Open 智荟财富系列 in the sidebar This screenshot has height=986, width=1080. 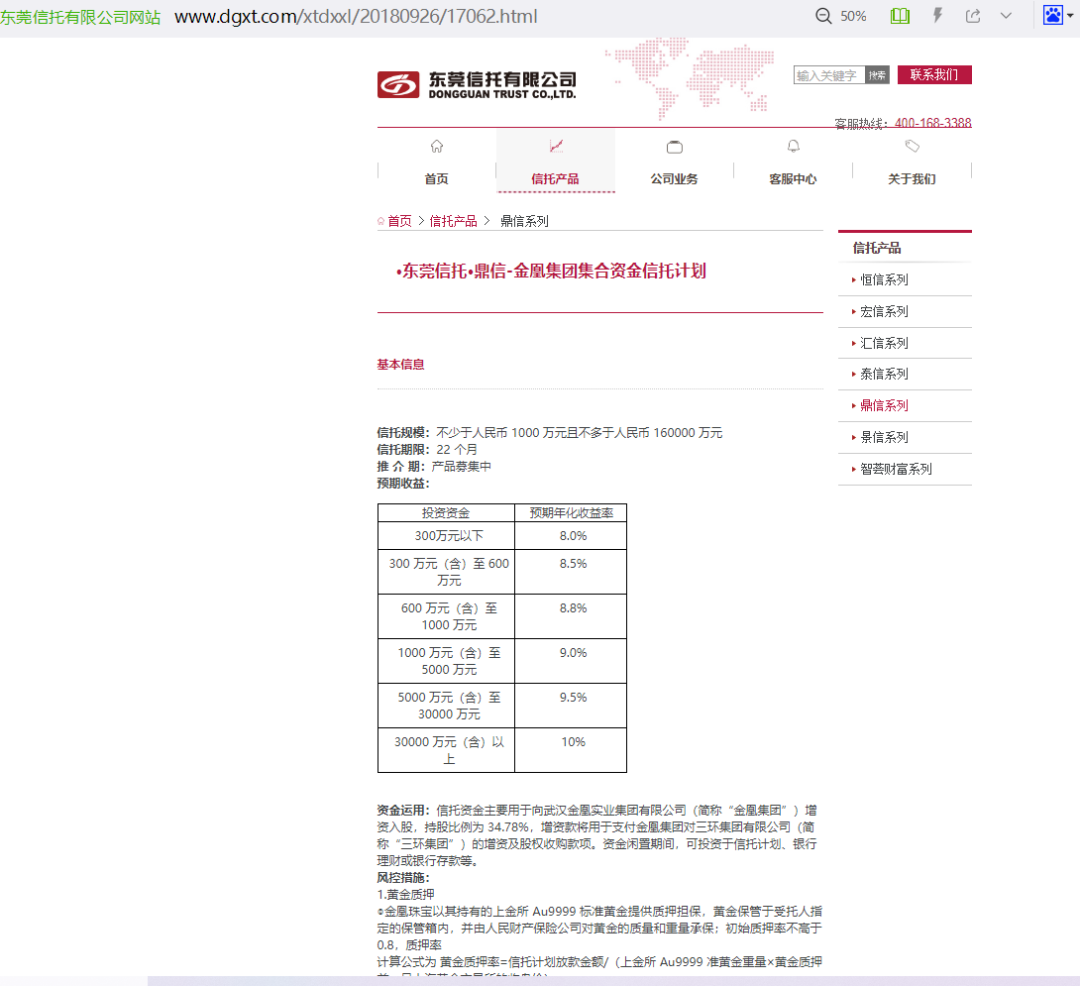[896, 469]
